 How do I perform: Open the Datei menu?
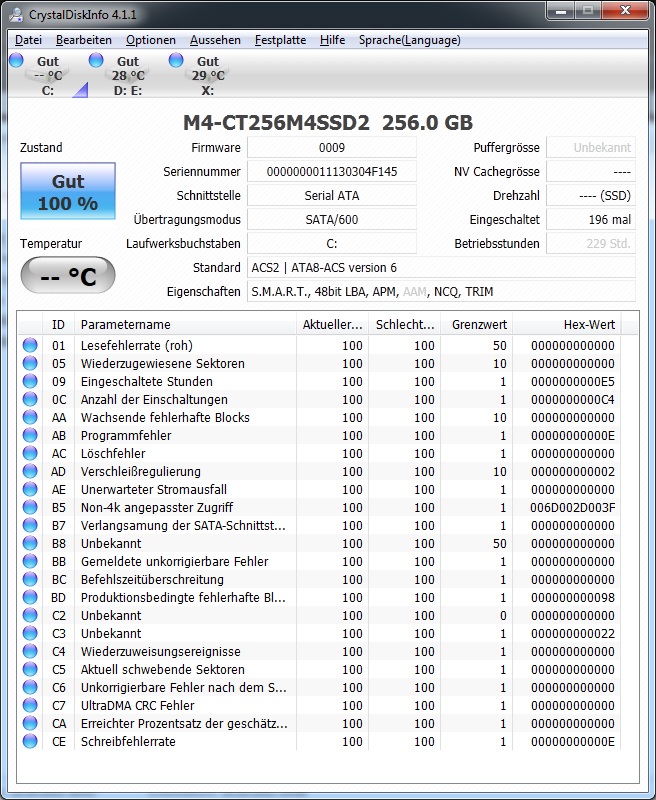29,40
